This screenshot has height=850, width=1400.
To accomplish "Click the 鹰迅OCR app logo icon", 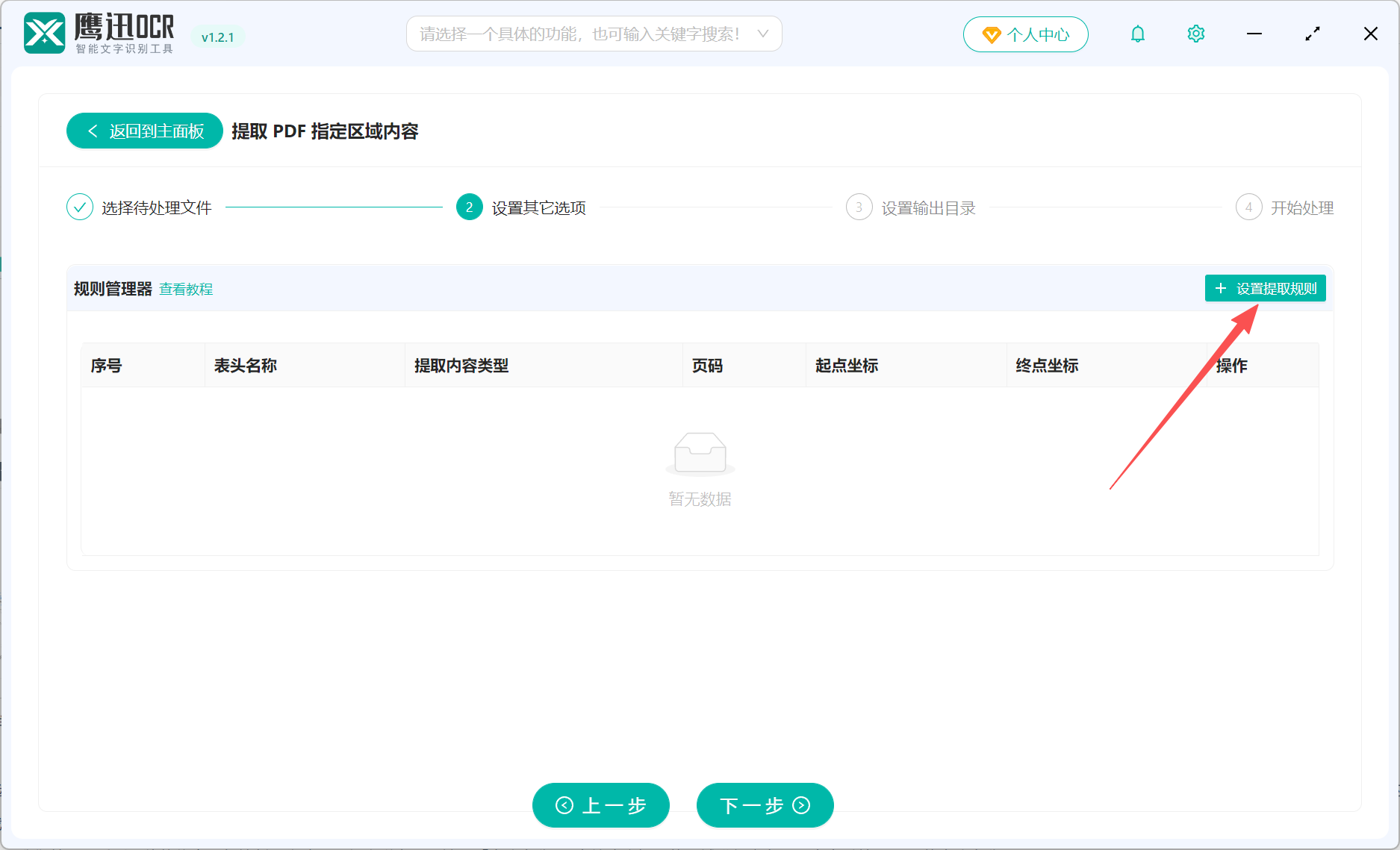I will tap(45, 34).
